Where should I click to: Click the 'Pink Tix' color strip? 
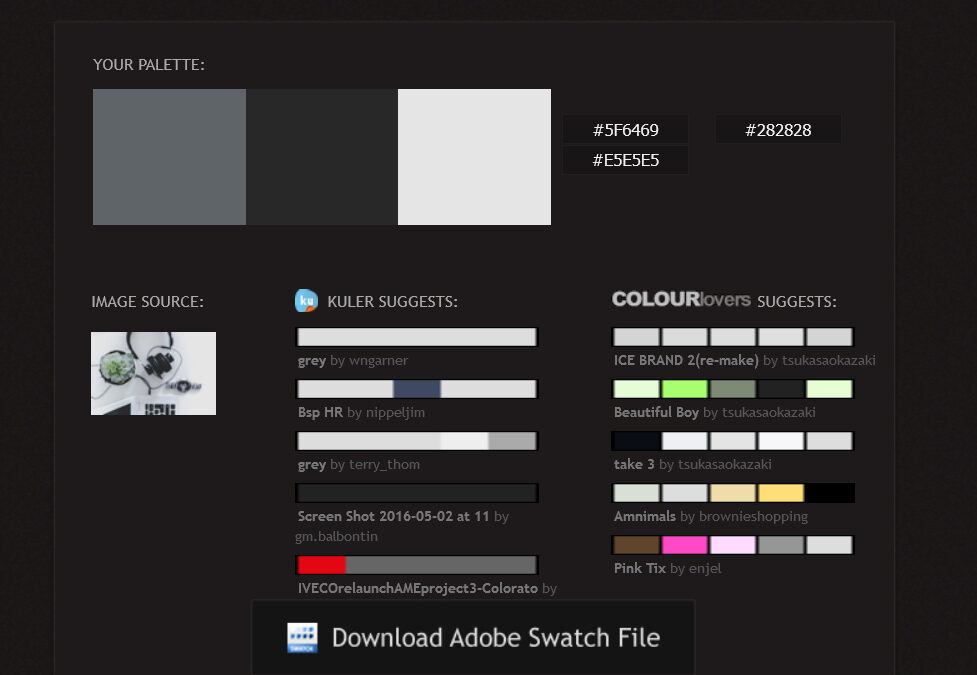(x=732, y=545)
